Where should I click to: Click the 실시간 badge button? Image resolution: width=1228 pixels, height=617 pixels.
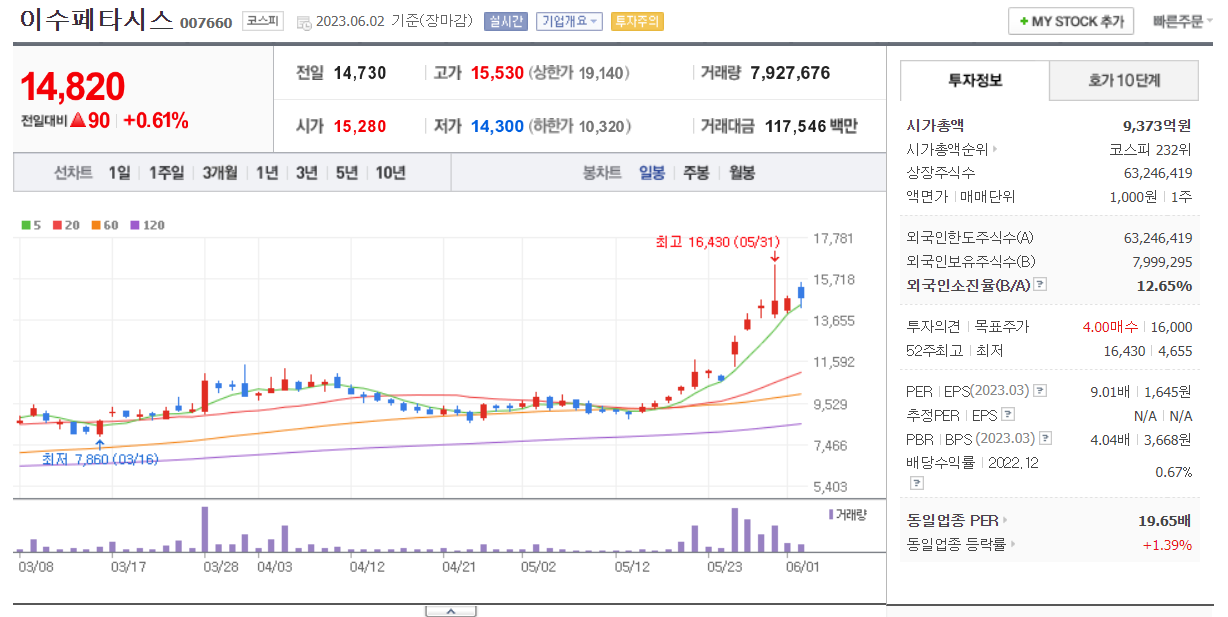tap(505, 21)
